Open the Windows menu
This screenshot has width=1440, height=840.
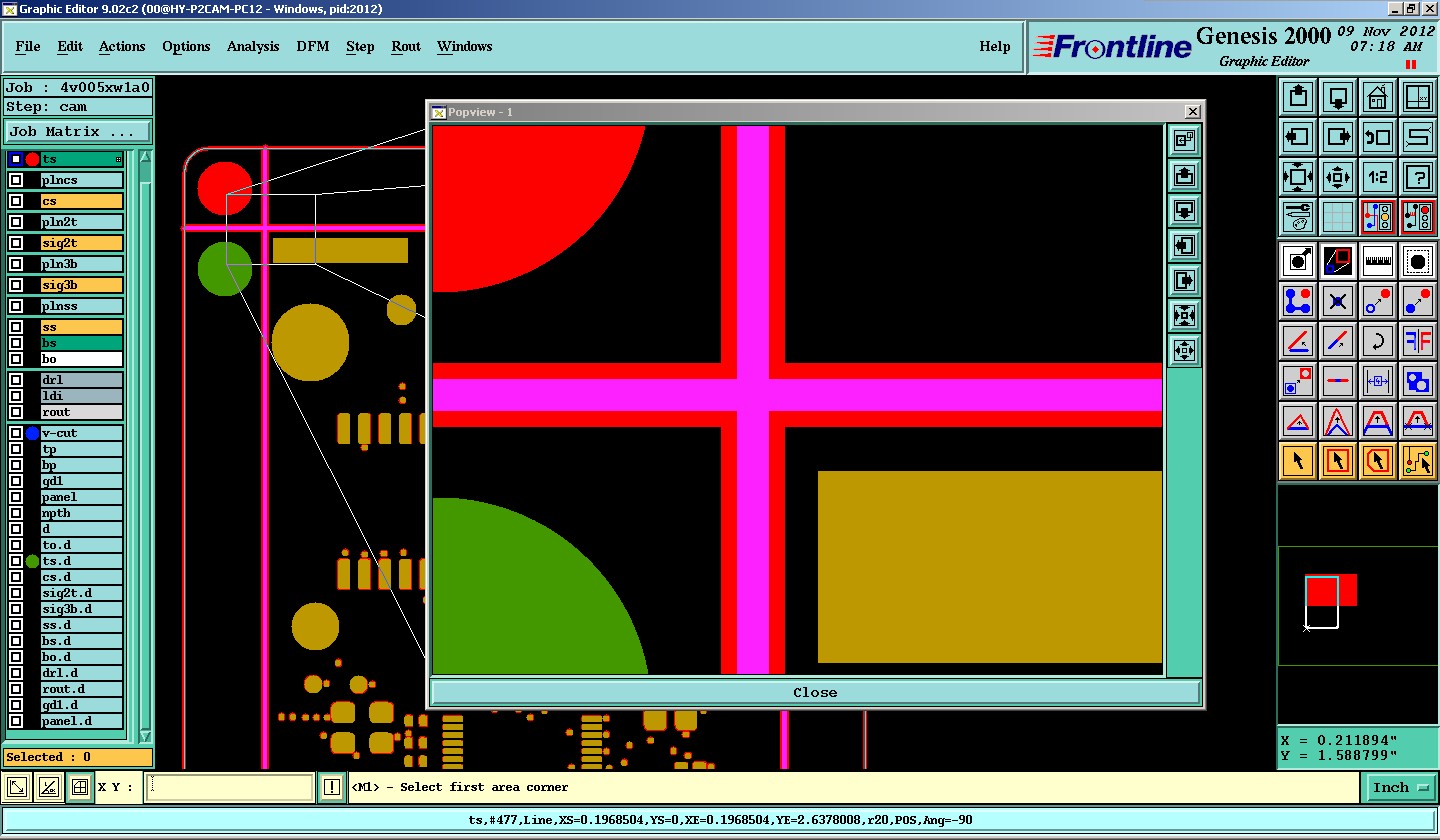click(465, 46)
